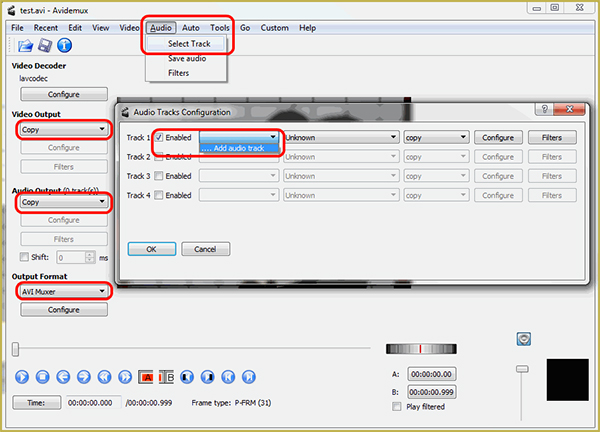Choose Select Track from the Audio menu
The image size is (600, 432).
[x=186, y=44]
